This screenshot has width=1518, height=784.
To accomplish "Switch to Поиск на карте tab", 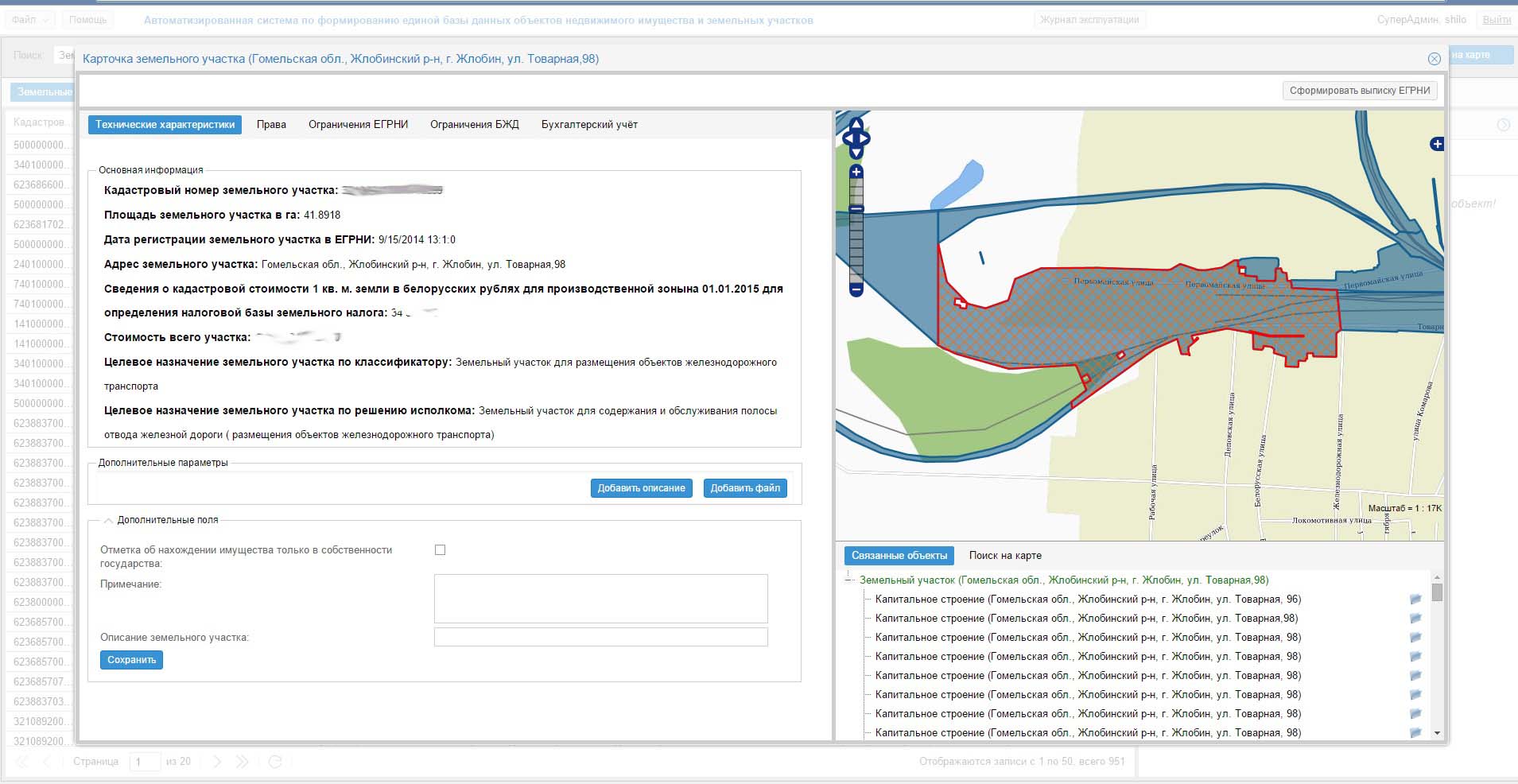I will point(1005,555).
